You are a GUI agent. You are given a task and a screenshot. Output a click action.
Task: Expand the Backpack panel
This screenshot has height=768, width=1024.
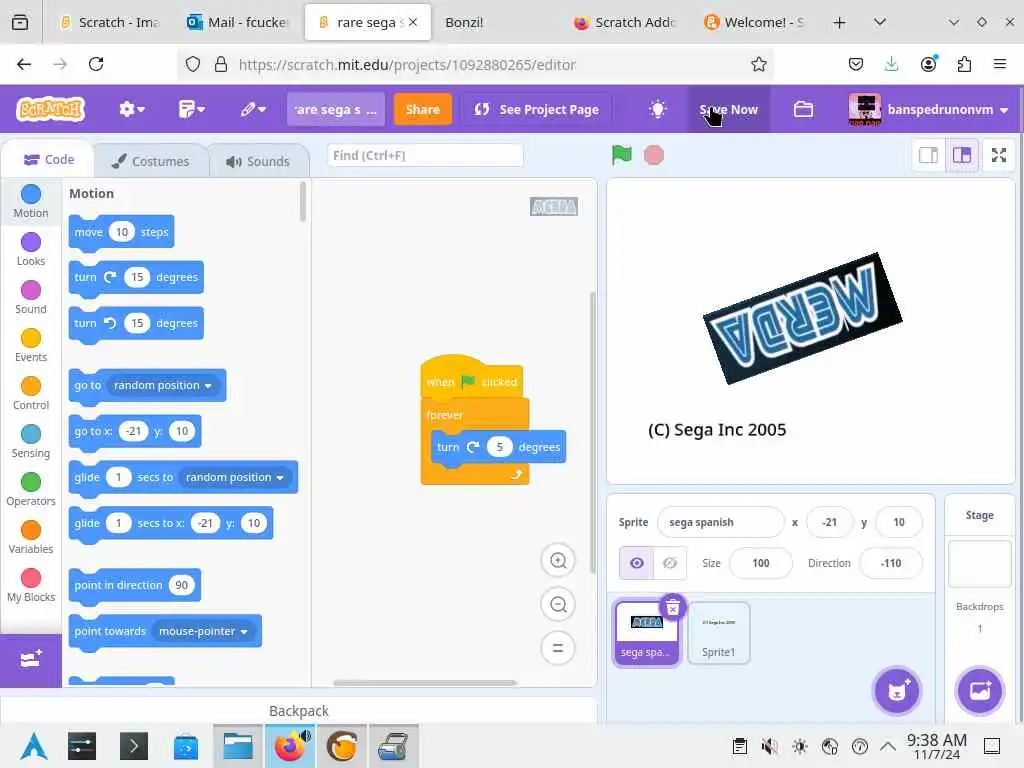click(298, 711)
